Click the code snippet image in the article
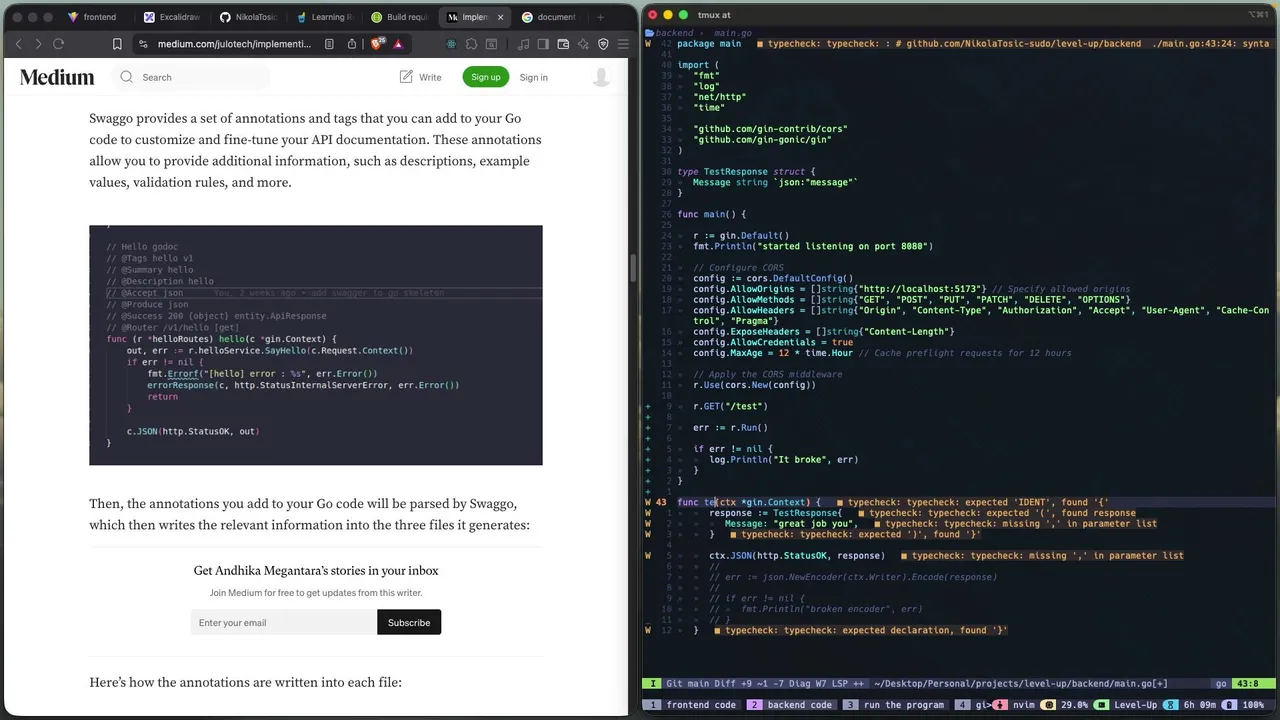The image size is (1280, 720). coord(316,345)
